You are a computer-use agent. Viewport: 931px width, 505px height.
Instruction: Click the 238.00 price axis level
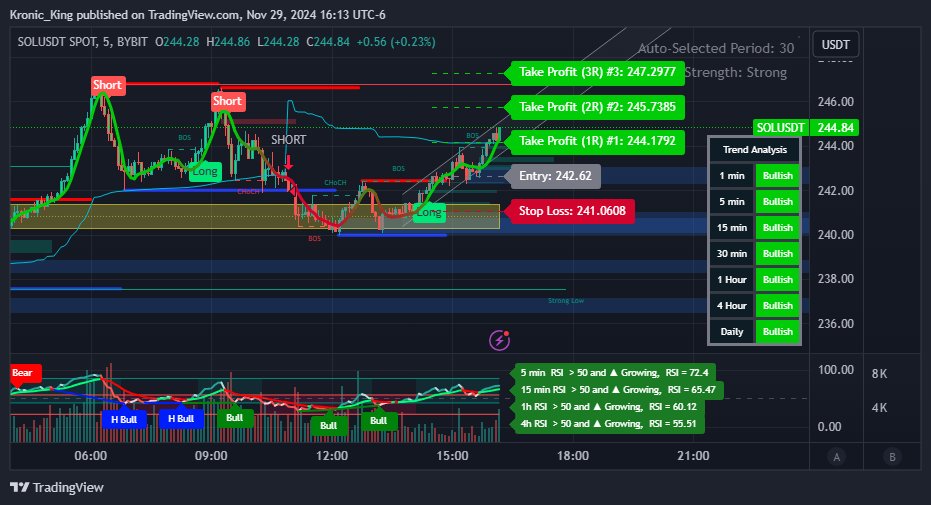(x=835, y=279)
